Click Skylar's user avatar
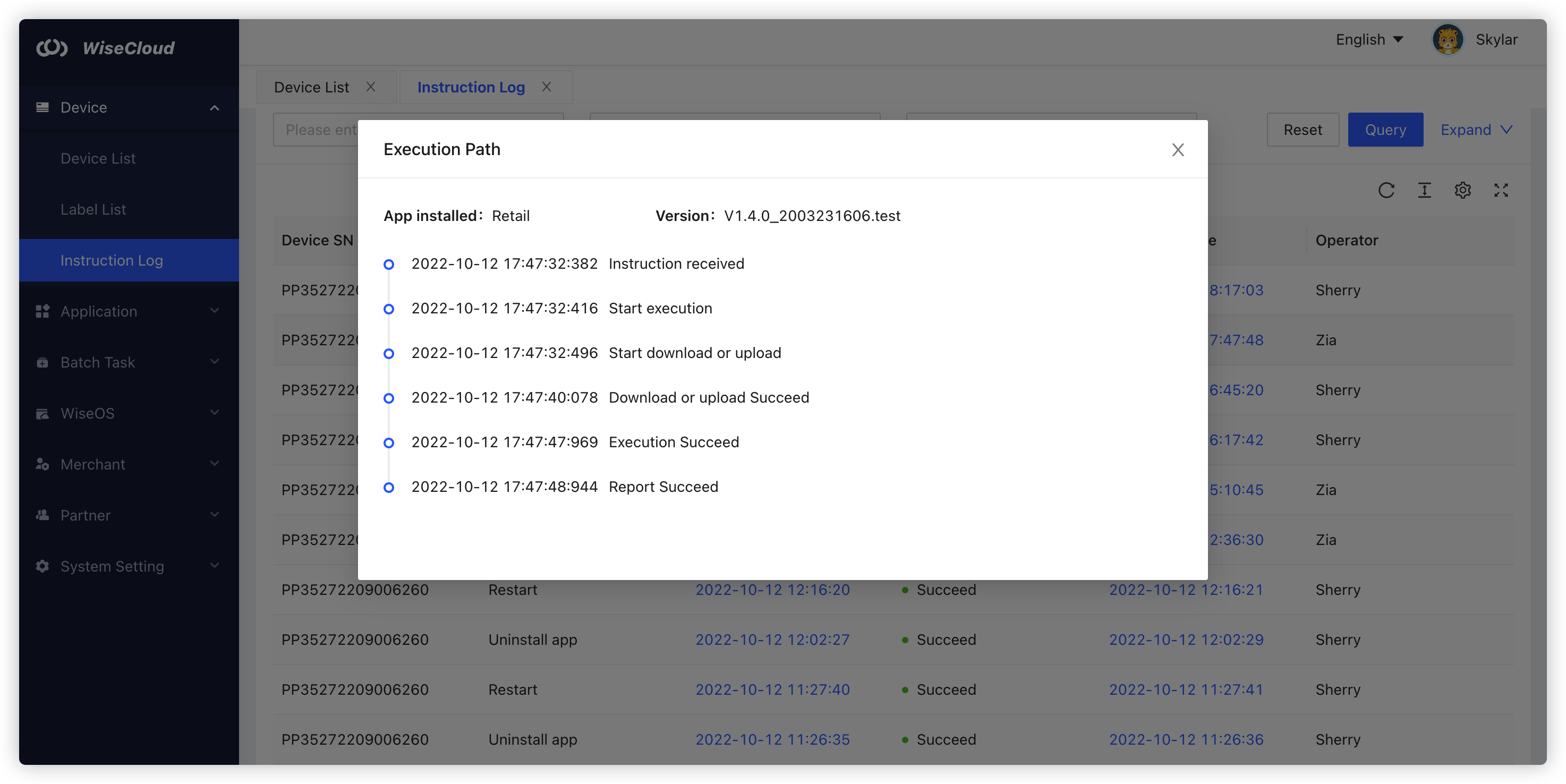This screenshot has width=1566, height=784. point(1448,40)
